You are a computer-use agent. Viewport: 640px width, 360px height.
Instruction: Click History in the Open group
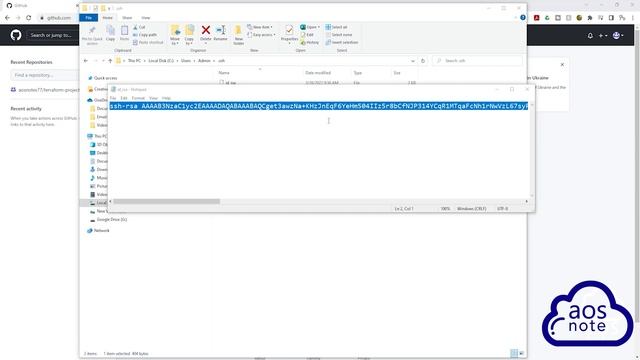[x=310, y=42]
